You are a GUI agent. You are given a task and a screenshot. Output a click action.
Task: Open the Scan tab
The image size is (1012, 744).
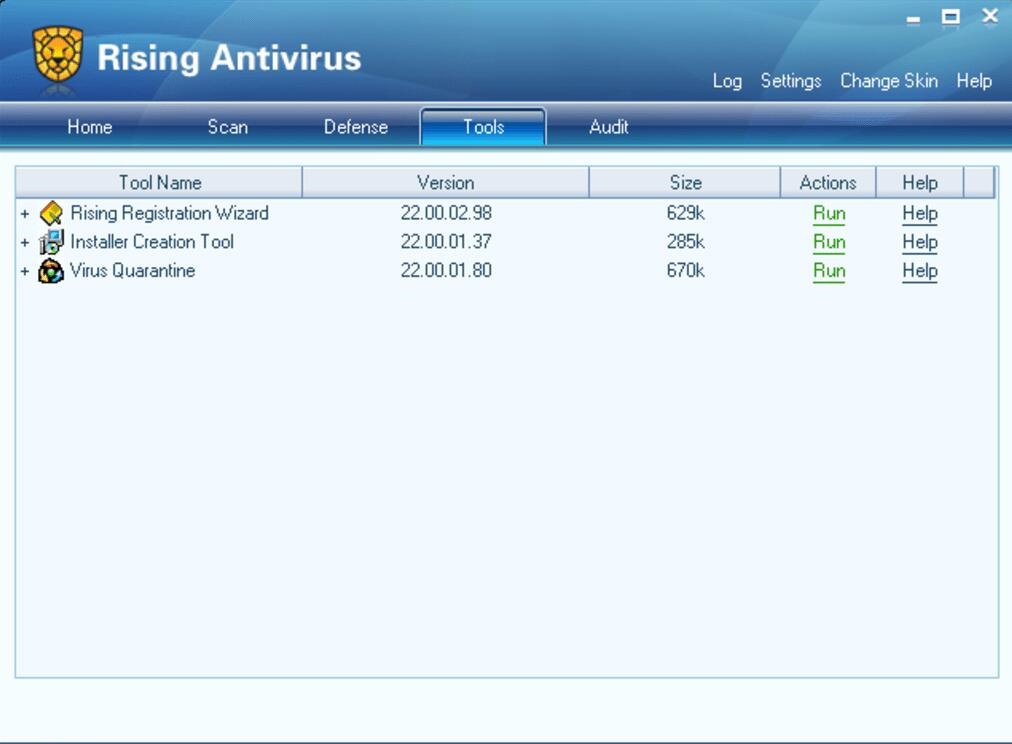click(x=227, y=127)
